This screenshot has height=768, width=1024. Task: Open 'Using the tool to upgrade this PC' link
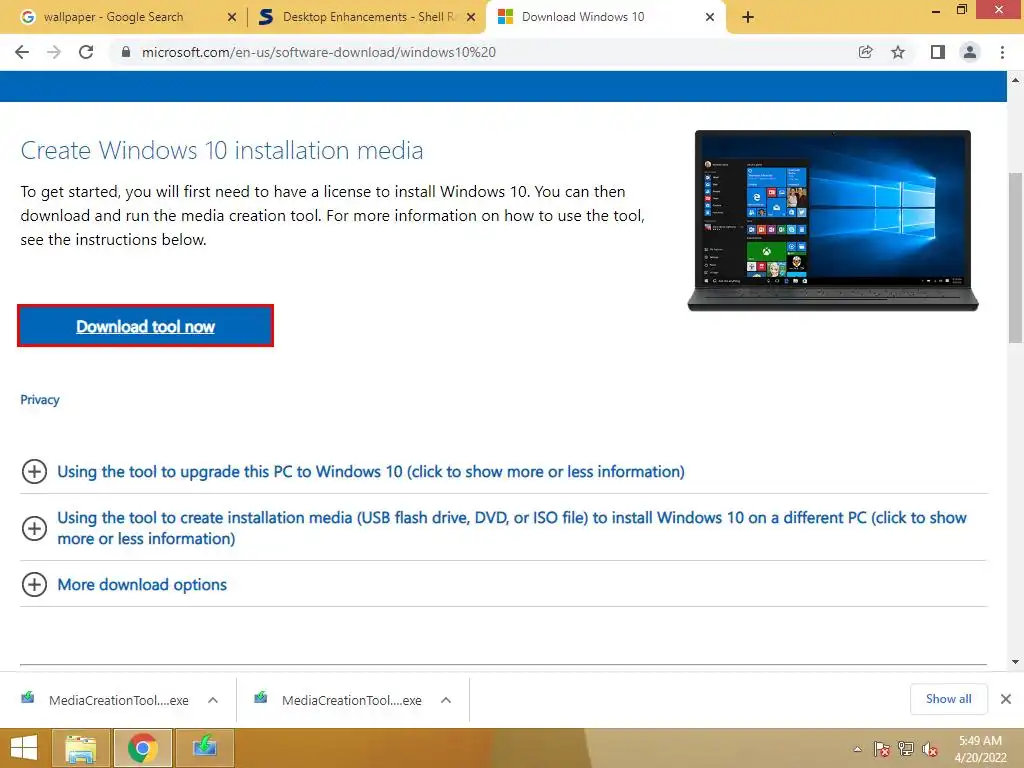click(371, 472)
